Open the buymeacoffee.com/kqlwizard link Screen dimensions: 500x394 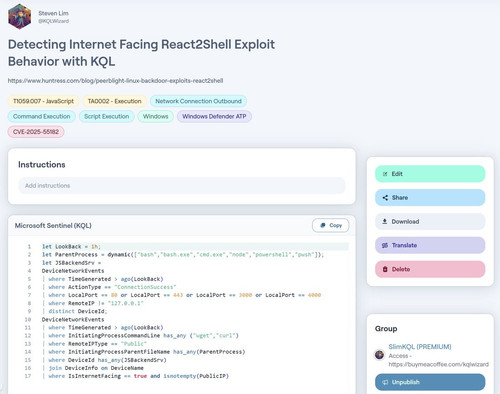(438, 364)
